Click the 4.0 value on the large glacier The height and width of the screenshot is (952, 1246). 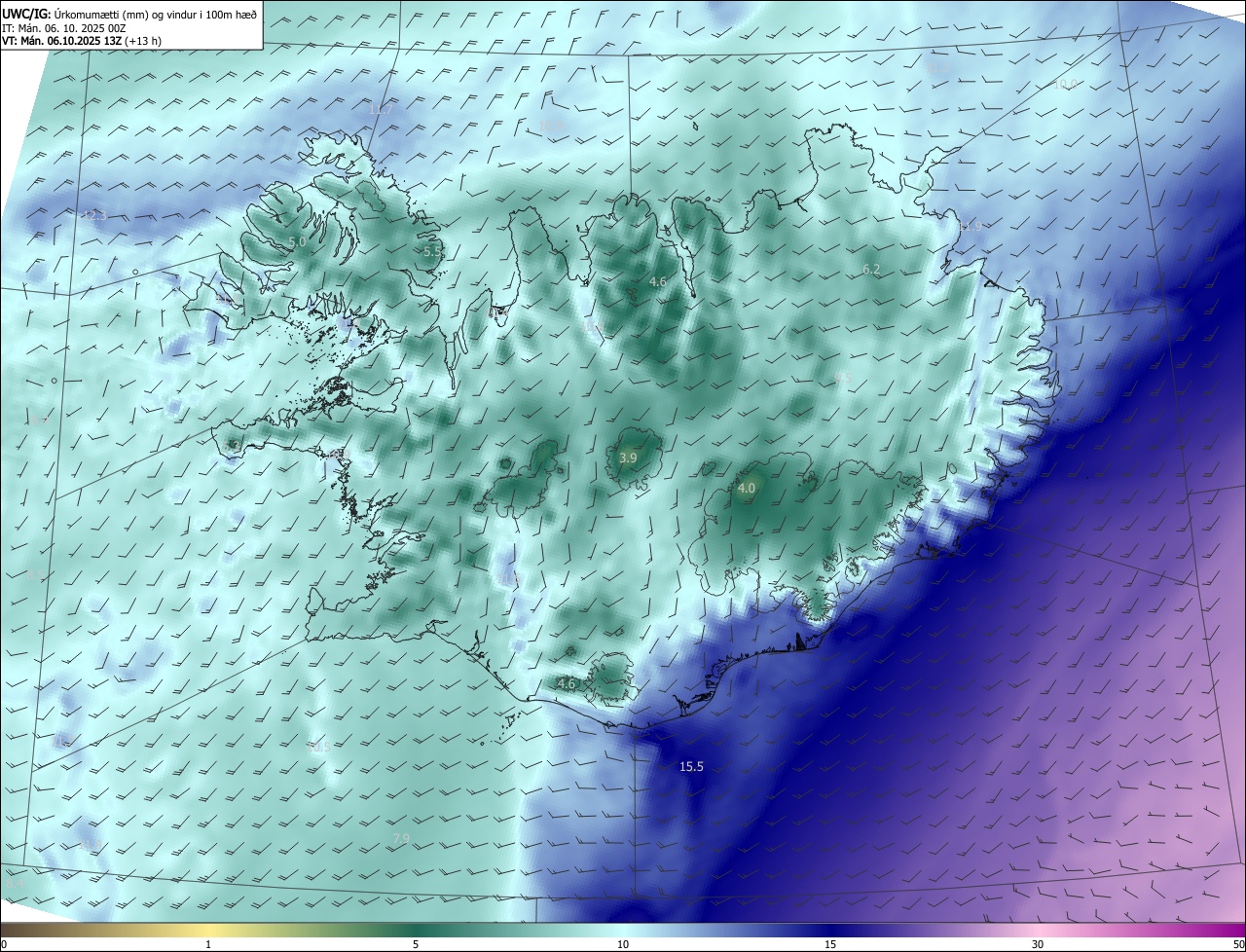[747, 488]
